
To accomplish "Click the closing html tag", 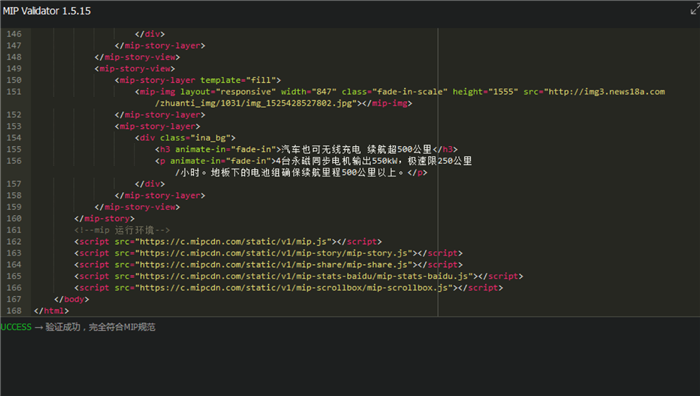I will (x=51, y=311).
